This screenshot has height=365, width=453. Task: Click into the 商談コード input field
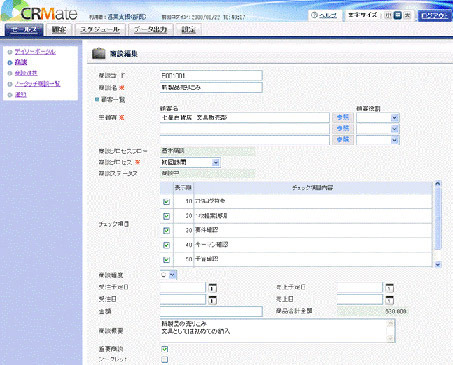211,75
